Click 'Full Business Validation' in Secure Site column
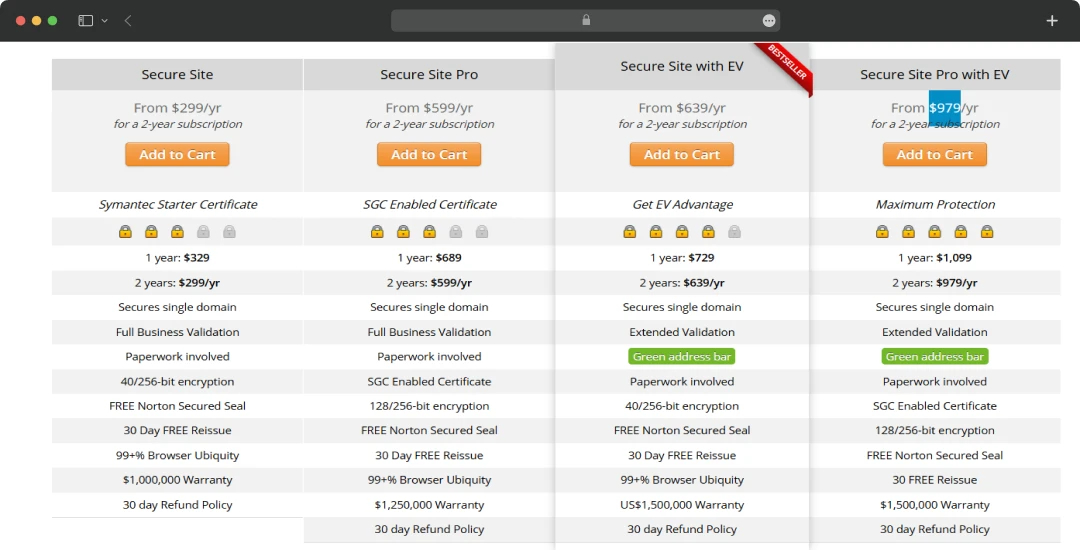The height and width of the screenshot is (550, 1080). pos(177,332)
